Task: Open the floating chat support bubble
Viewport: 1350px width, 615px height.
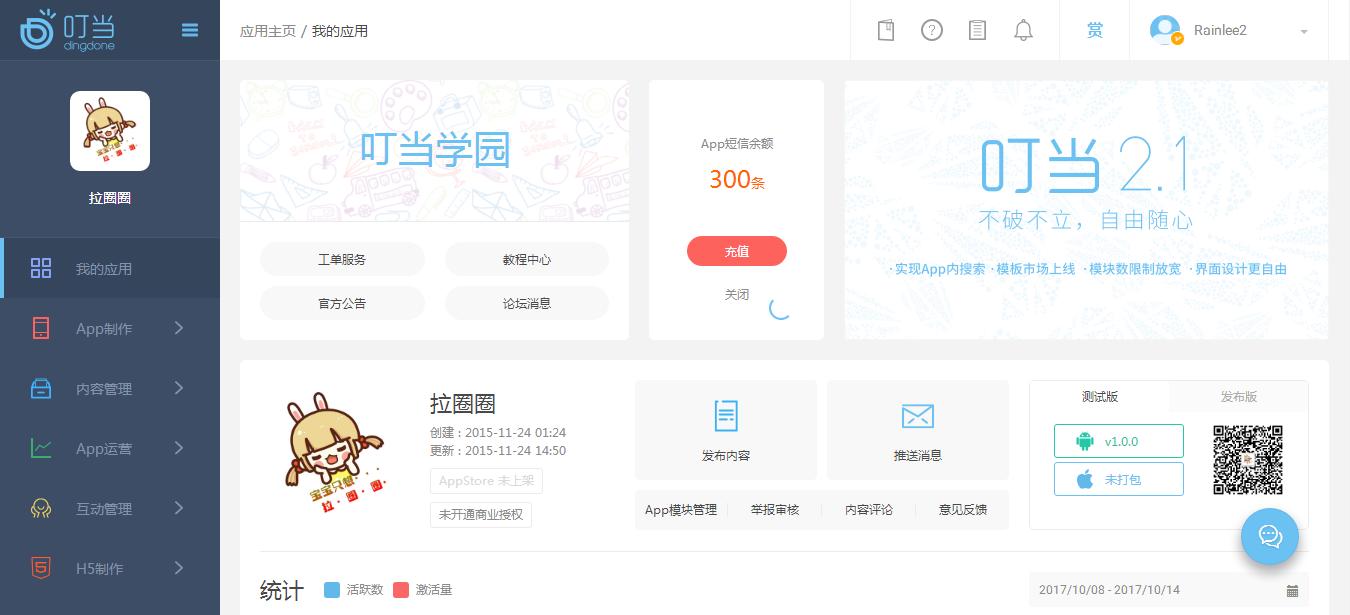Action: pos(1270,537)
